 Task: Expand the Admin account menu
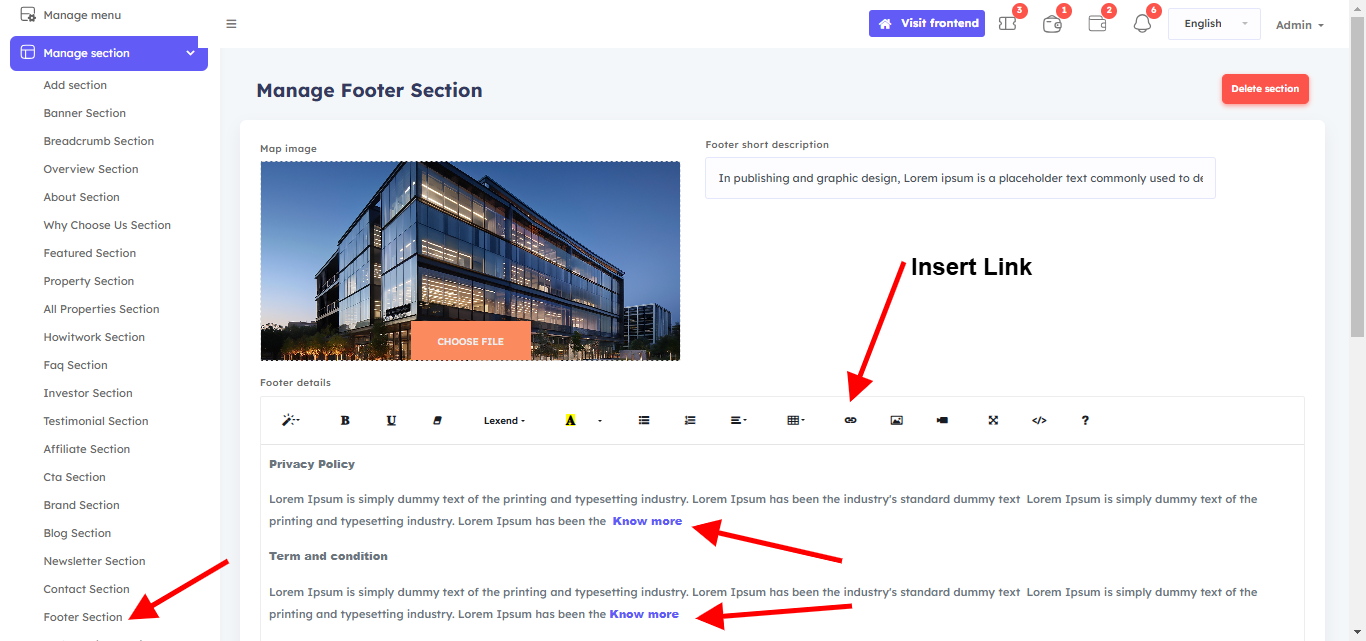[x=1299, y=25]
